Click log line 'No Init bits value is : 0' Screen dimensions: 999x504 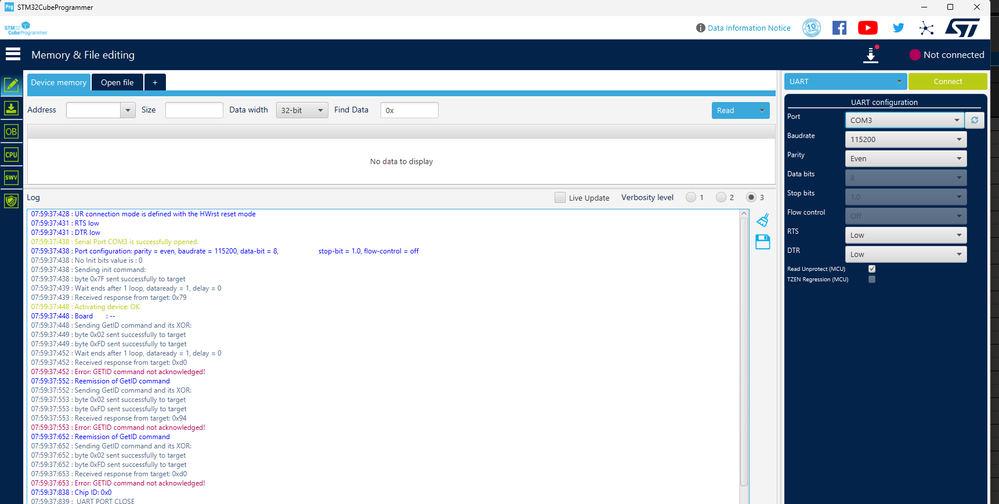tap(87, 261)
